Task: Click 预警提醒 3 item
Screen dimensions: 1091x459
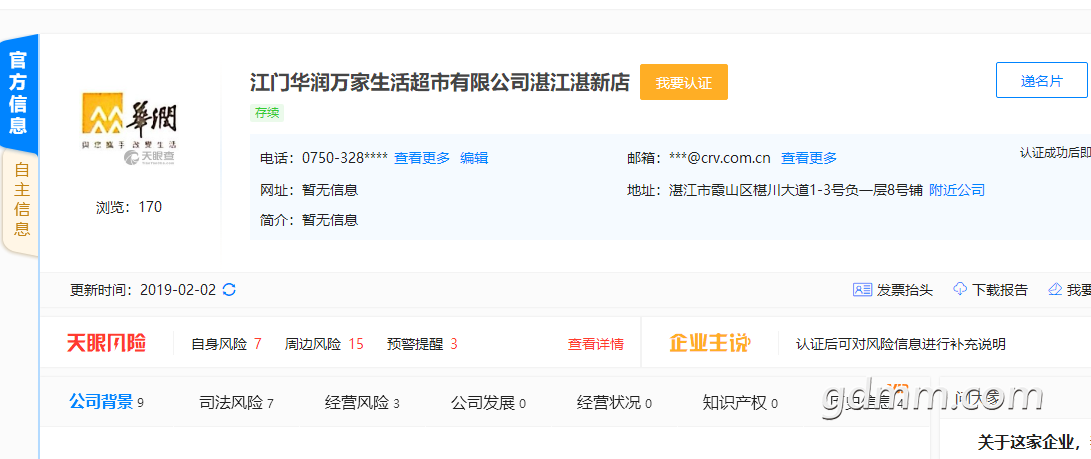Action: (x=422, y=344)
